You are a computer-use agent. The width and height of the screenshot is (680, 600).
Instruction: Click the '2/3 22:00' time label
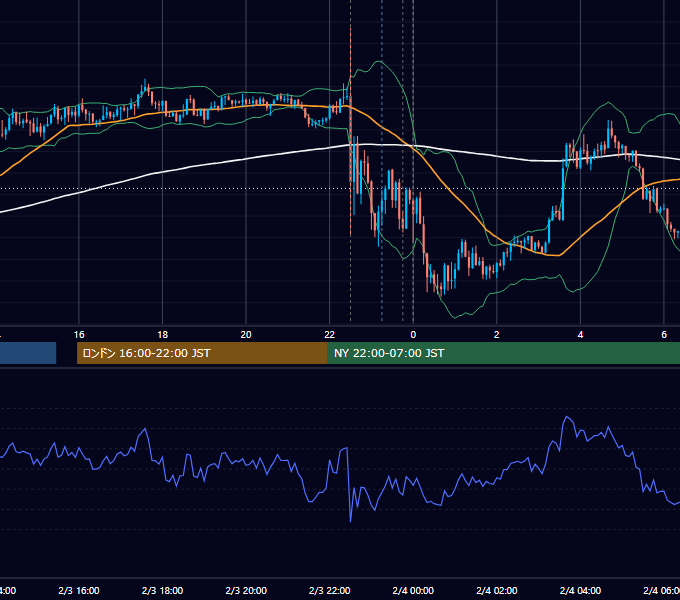click(330, 590)
